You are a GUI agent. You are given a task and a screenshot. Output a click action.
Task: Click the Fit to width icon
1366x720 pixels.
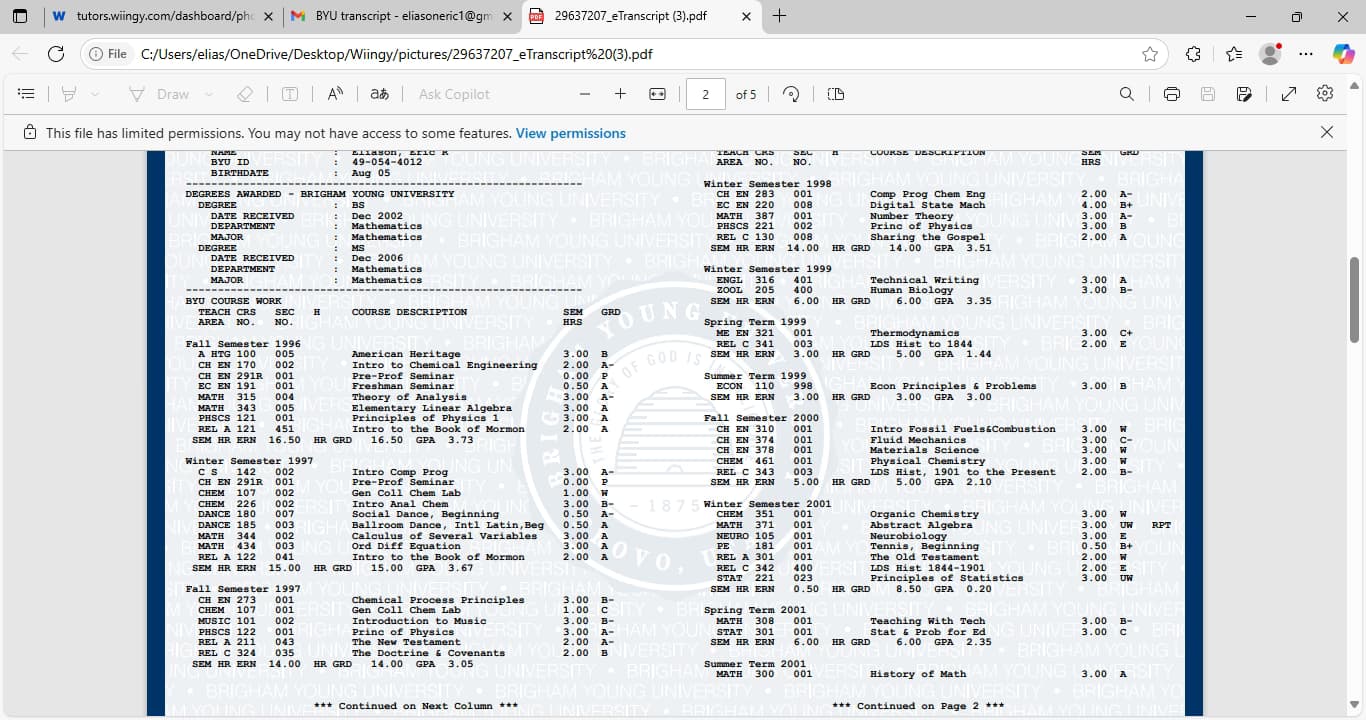(657, 94)
